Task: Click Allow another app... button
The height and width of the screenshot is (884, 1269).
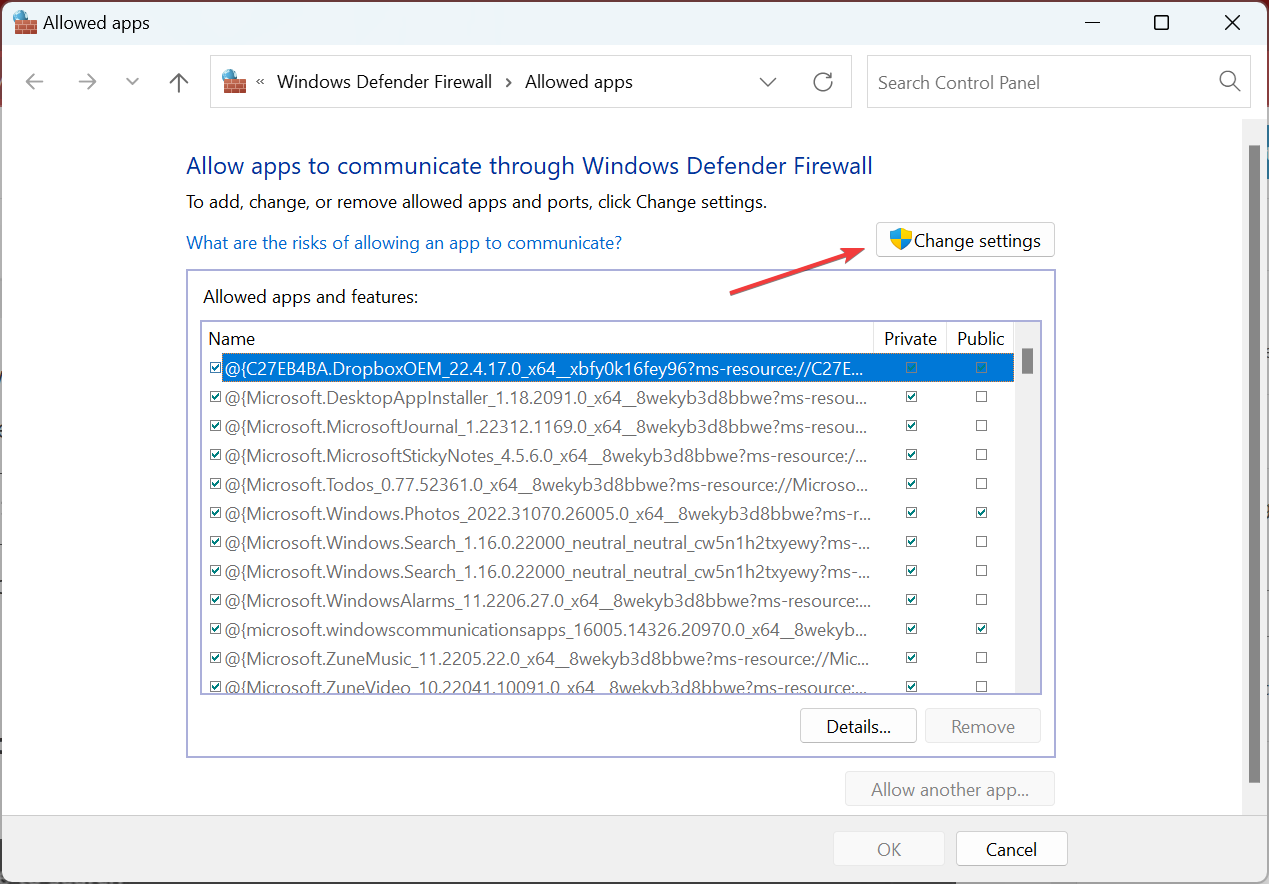Action: 949,789
